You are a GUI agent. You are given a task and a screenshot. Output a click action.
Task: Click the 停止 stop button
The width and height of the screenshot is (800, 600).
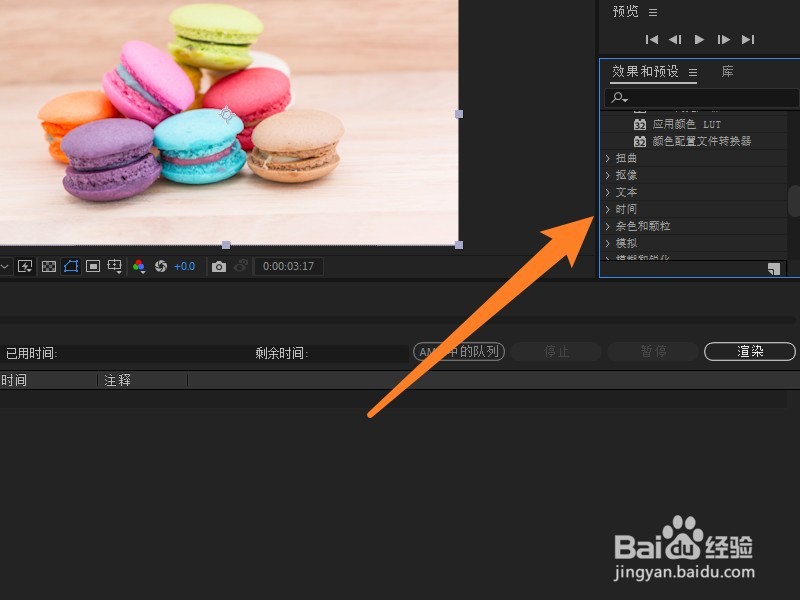pos(556,352)
